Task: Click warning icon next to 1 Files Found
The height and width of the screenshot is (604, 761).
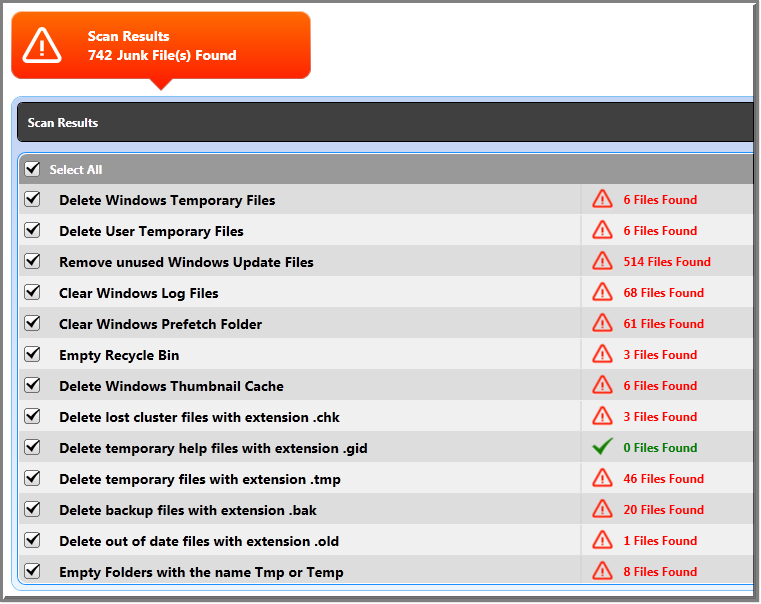Action: click(x=602, y=540)
